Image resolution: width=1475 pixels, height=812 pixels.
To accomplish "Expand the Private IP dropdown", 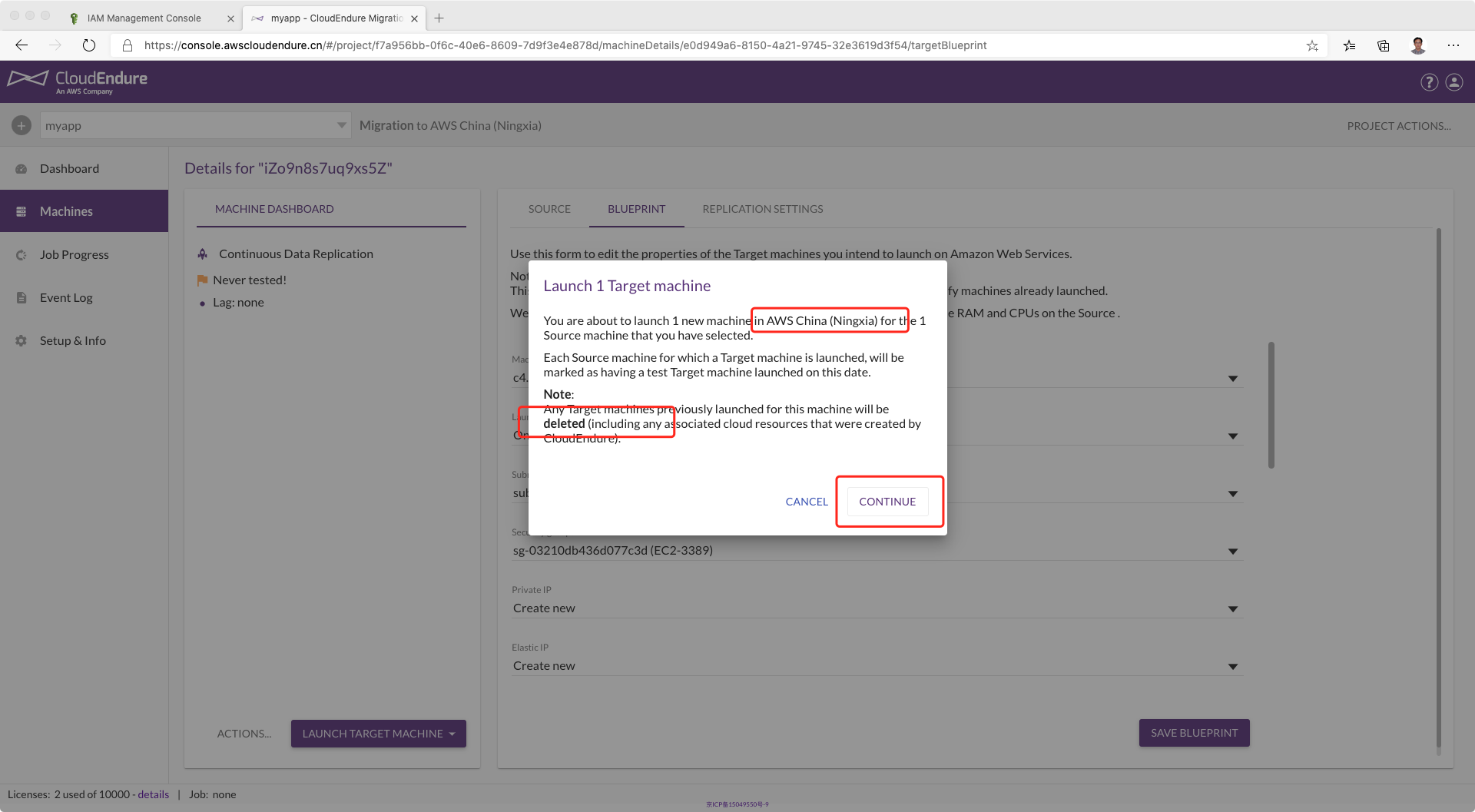I will tap(1232, 608).
